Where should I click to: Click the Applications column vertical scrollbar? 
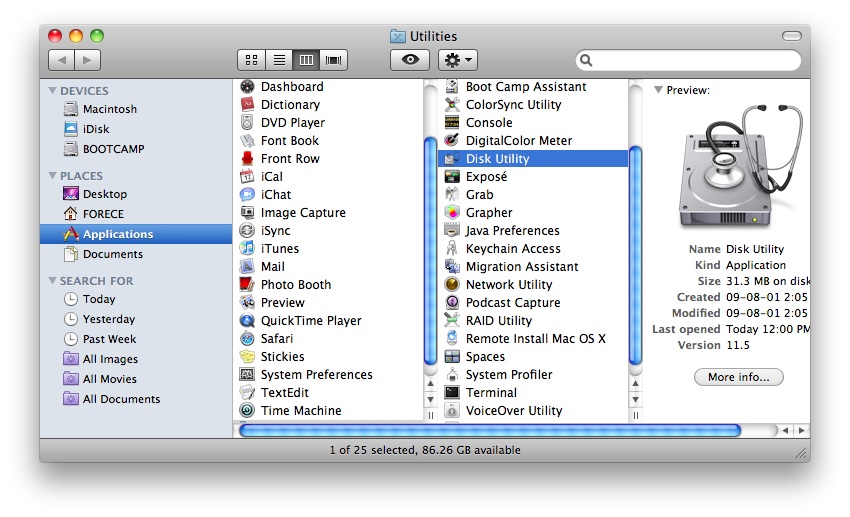pos(430,251)
